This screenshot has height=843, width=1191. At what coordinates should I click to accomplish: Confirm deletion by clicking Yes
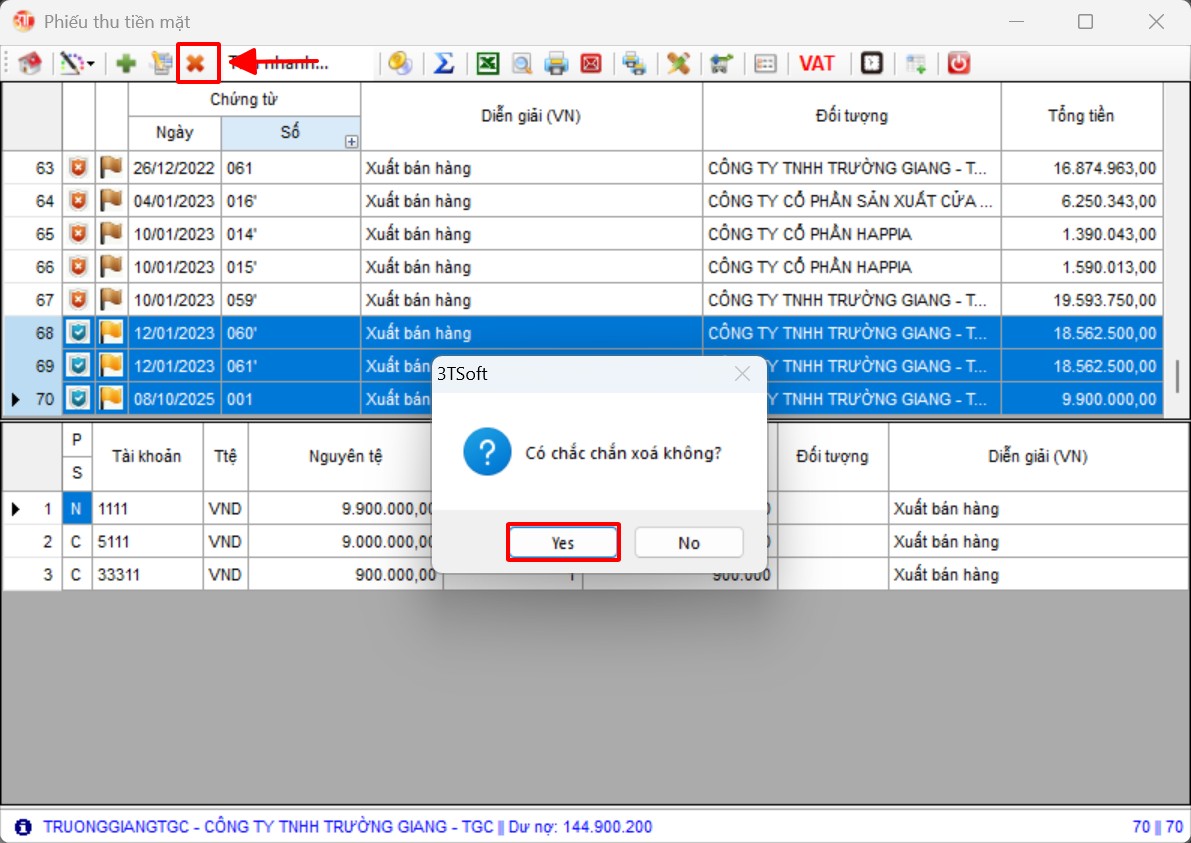click(563, 543)
